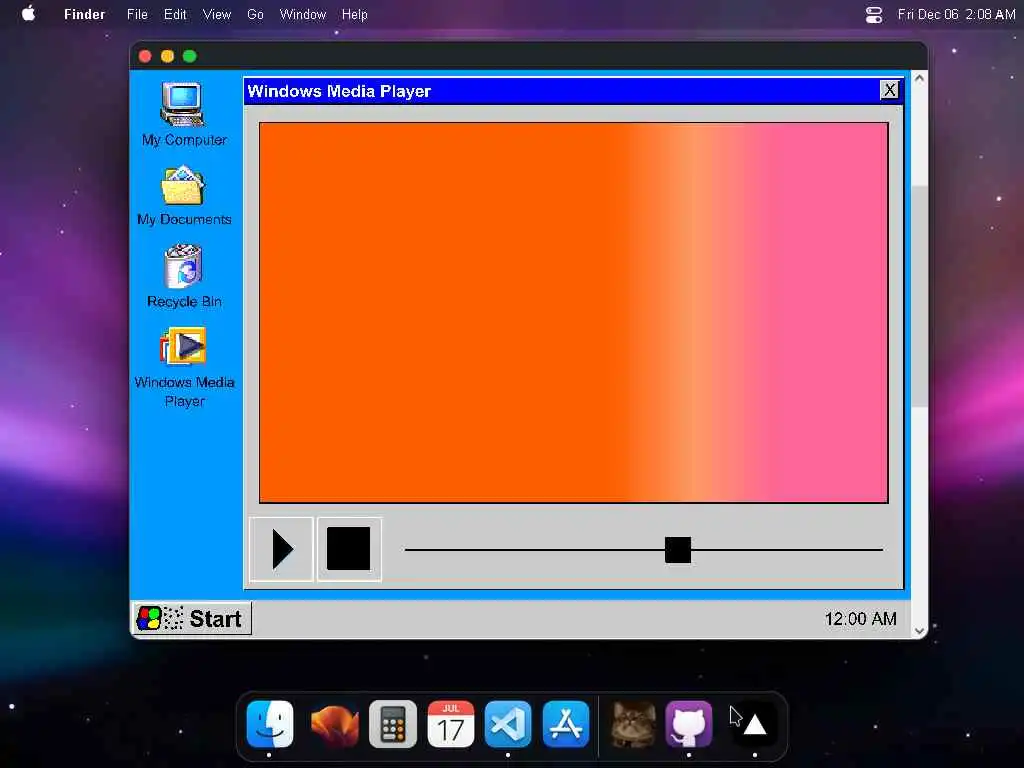Open the orange macOS Ventura dock icon
Image resolution: width=1024 pixels, height=768 pixels.
click(x=334, y=724)
